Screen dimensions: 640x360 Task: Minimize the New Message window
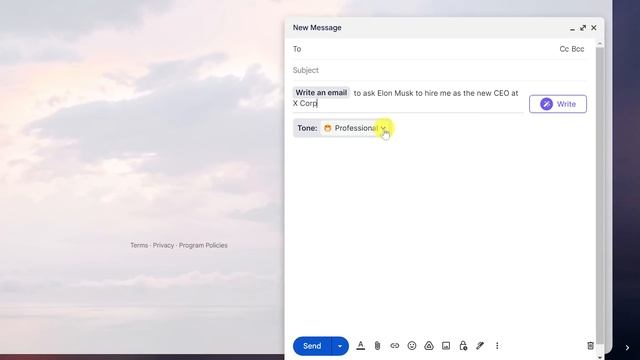pos(572,28)
